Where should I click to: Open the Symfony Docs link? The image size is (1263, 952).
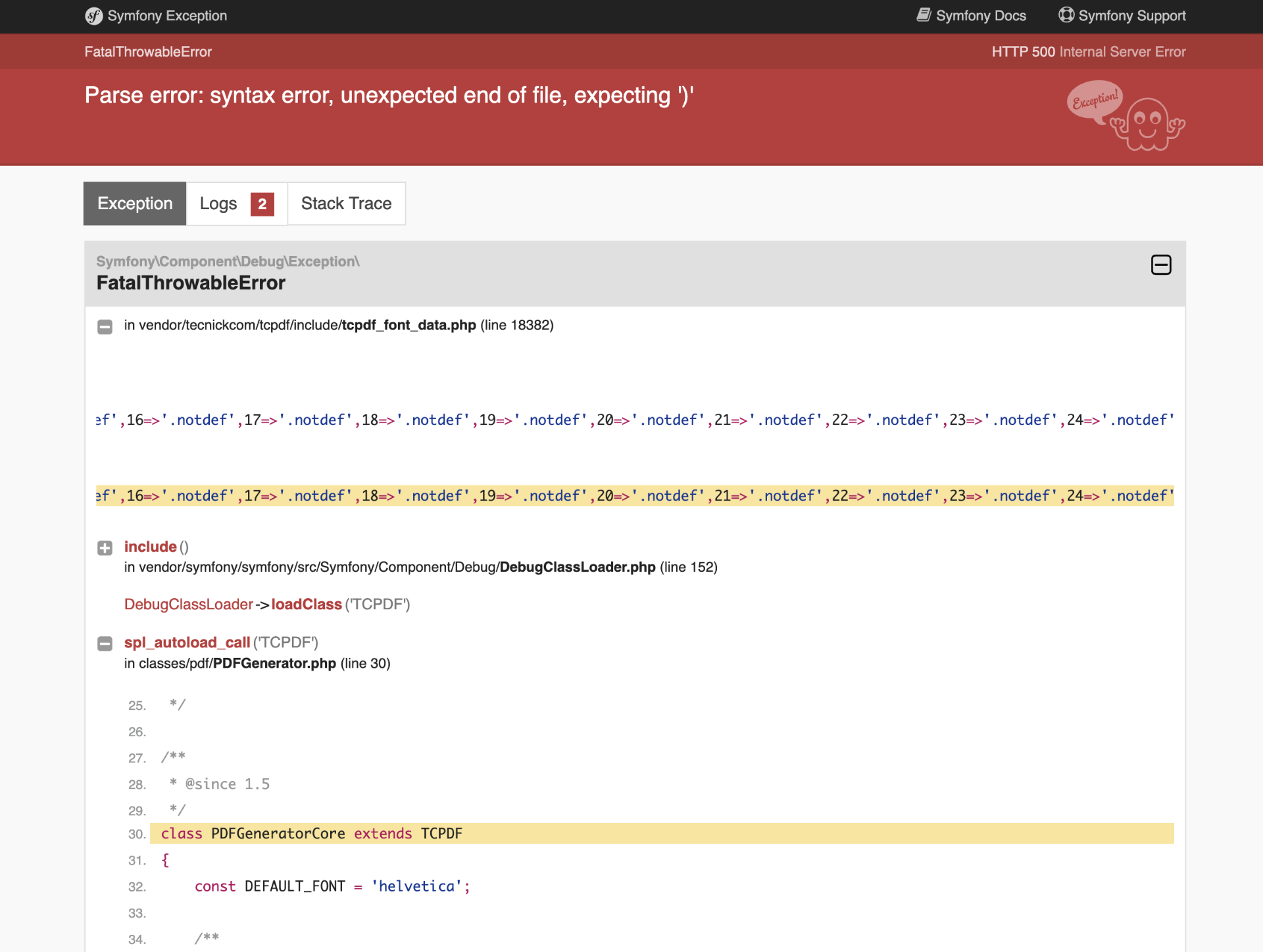click(980, 16)
